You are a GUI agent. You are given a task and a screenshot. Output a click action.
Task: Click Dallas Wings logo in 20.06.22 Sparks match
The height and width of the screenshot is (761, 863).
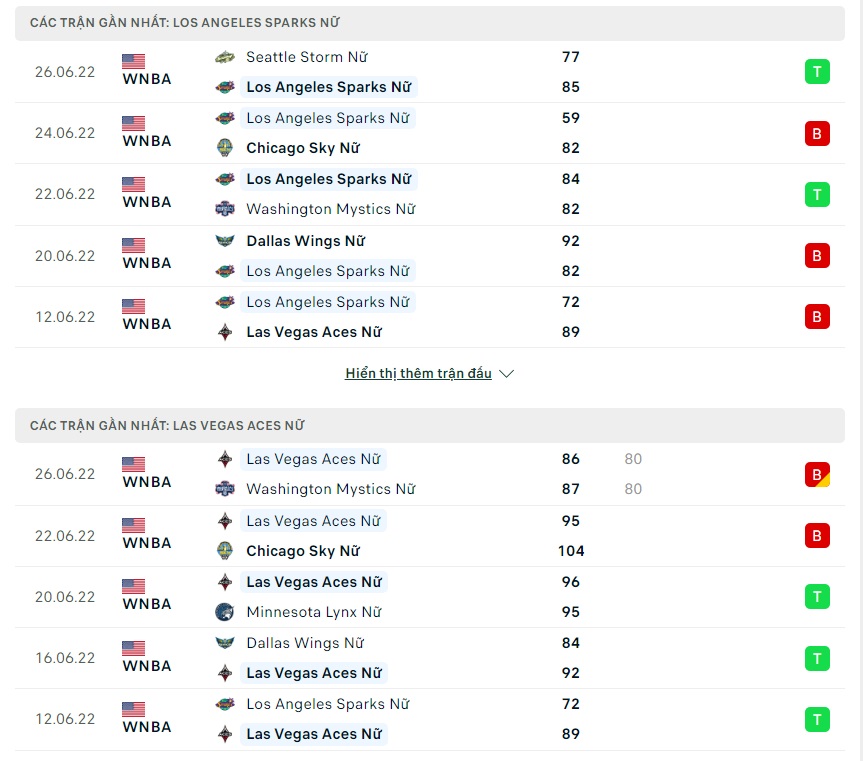(225, 240)
